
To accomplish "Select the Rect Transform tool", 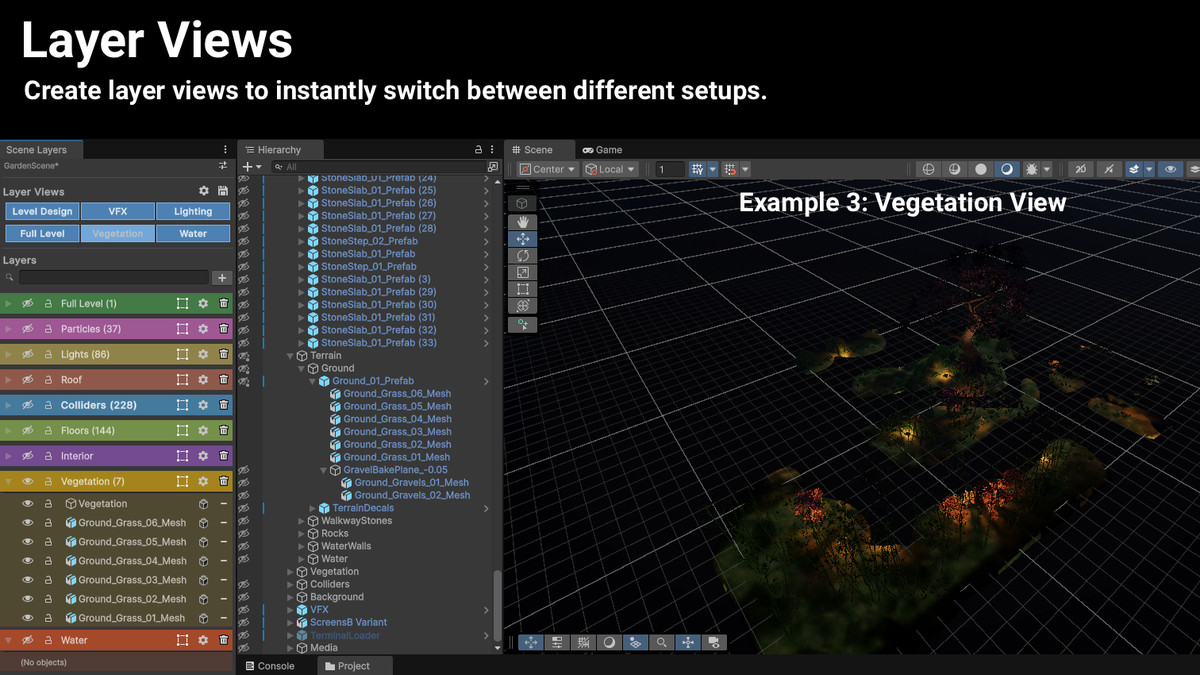I will click(x=523, y=288).
